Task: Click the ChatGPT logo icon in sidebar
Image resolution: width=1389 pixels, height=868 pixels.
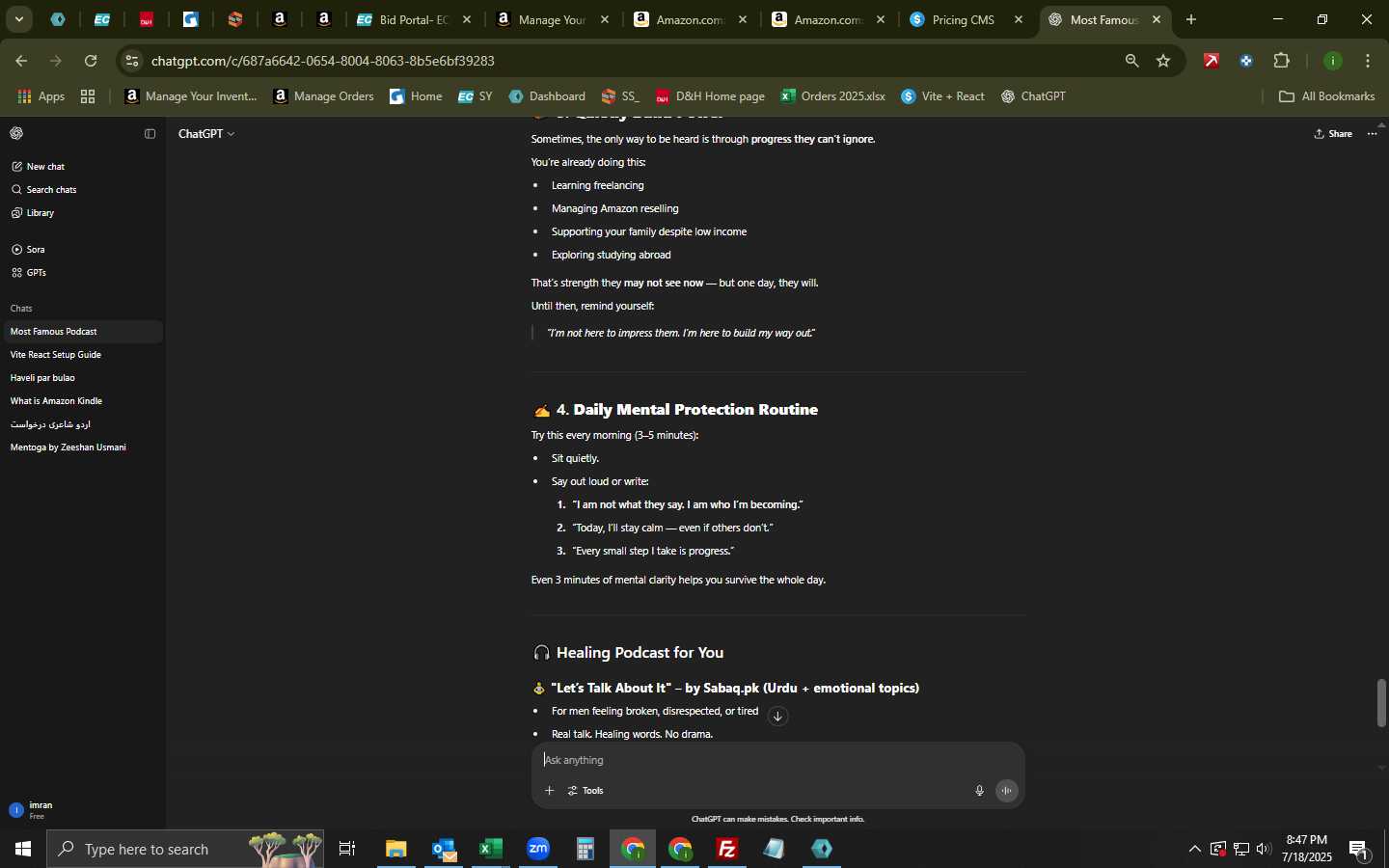Action: (x=16, y=134)
